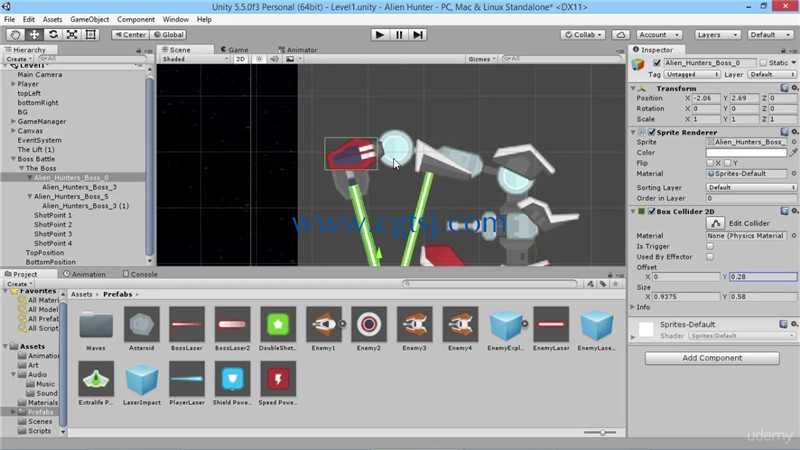This screenshot has height=450, width=800.
Task: Open the cloud services icon
Action: tap(620, 35)
